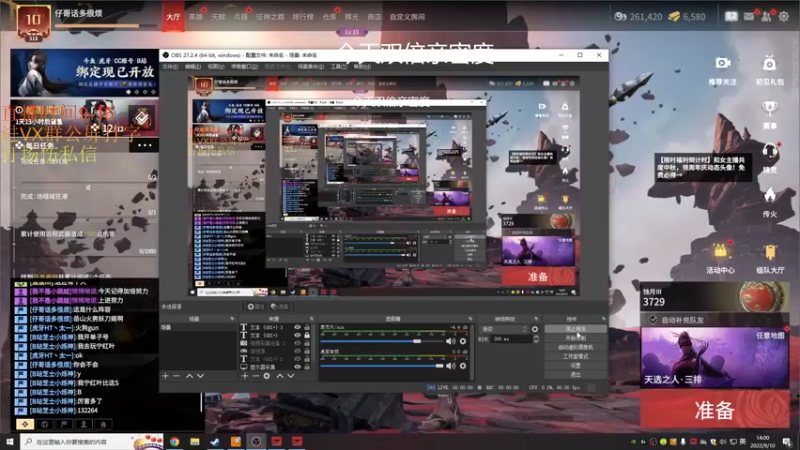Toggle lock on first text source

(307, 327)
